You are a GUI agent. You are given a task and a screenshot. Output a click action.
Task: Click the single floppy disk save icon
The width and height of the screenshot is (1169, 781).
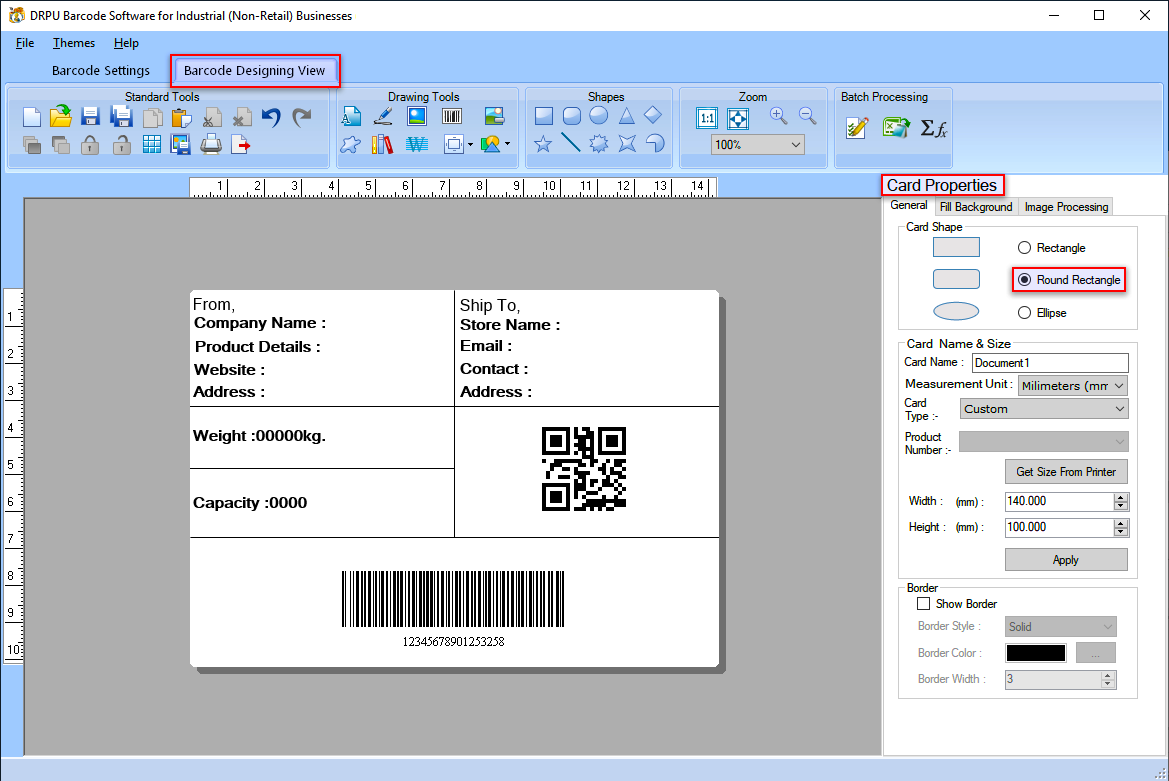pyautogui.click(x=90, y=116)
